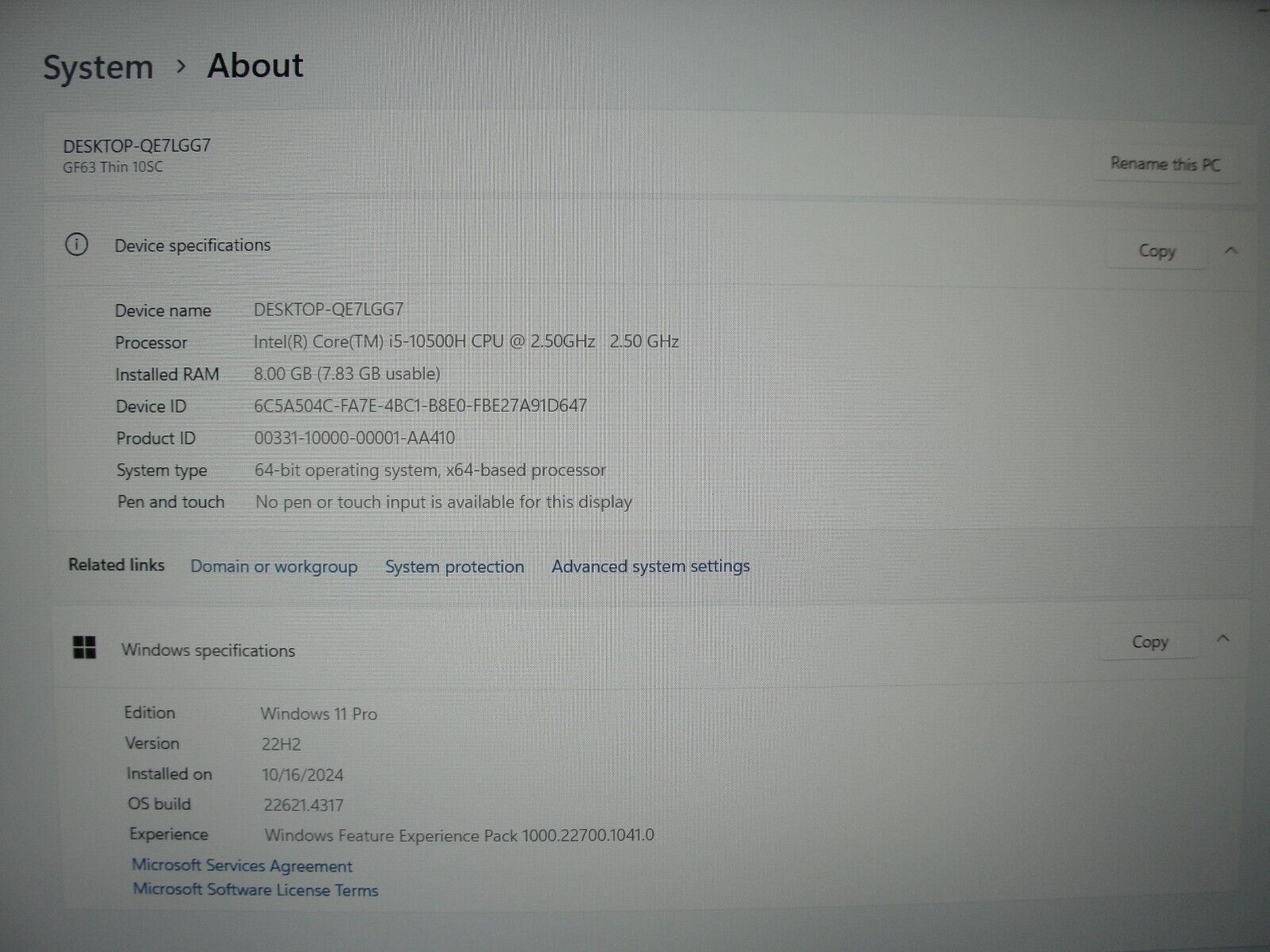Screen dimensions: 1270x952
Task: Open Microsoft Software License Terms link
Action: coord(256,889)
